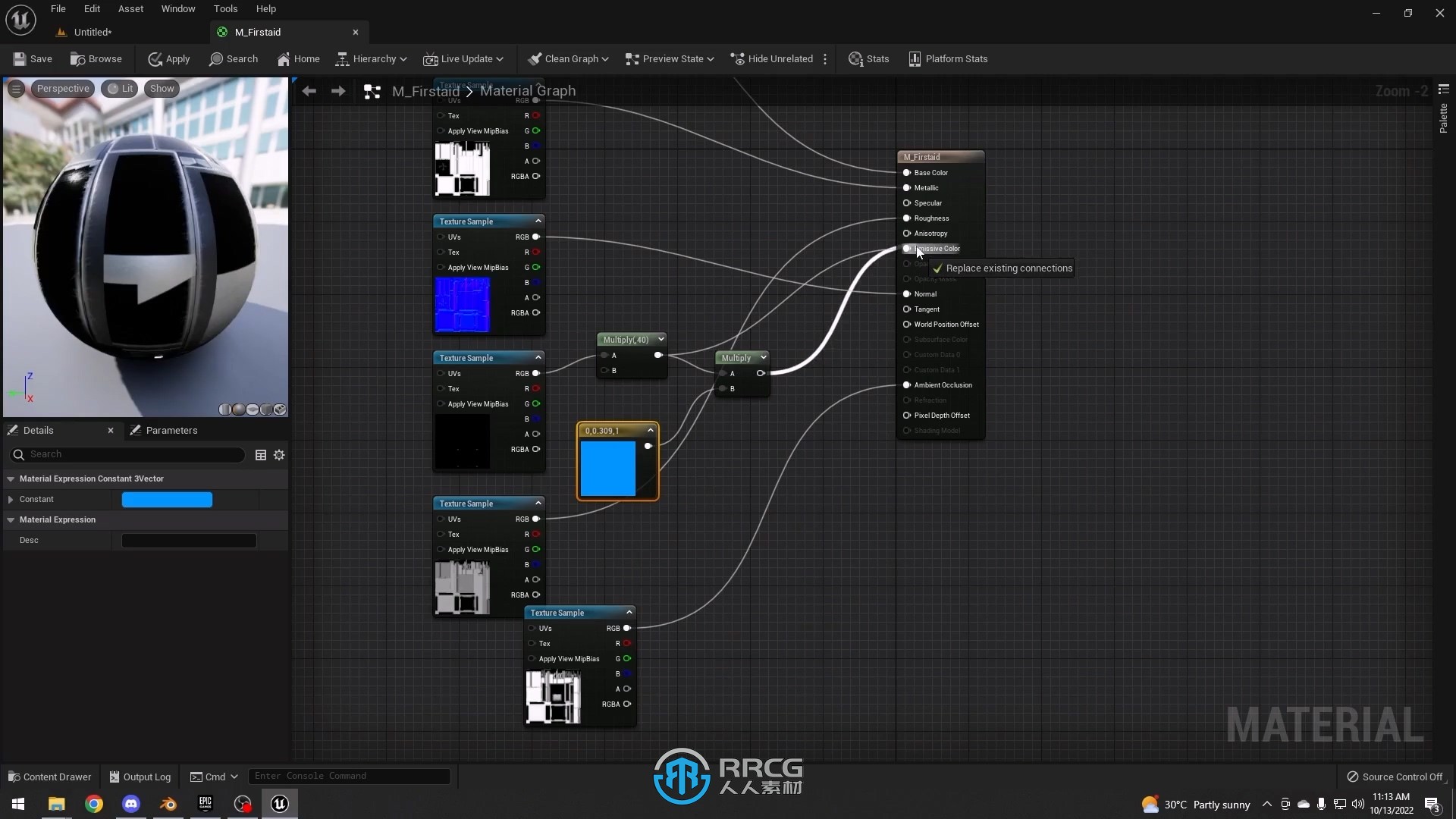Open the Windows Start menu
The height and width of the screenshot is (819, 1456).
tap(18, 804)
